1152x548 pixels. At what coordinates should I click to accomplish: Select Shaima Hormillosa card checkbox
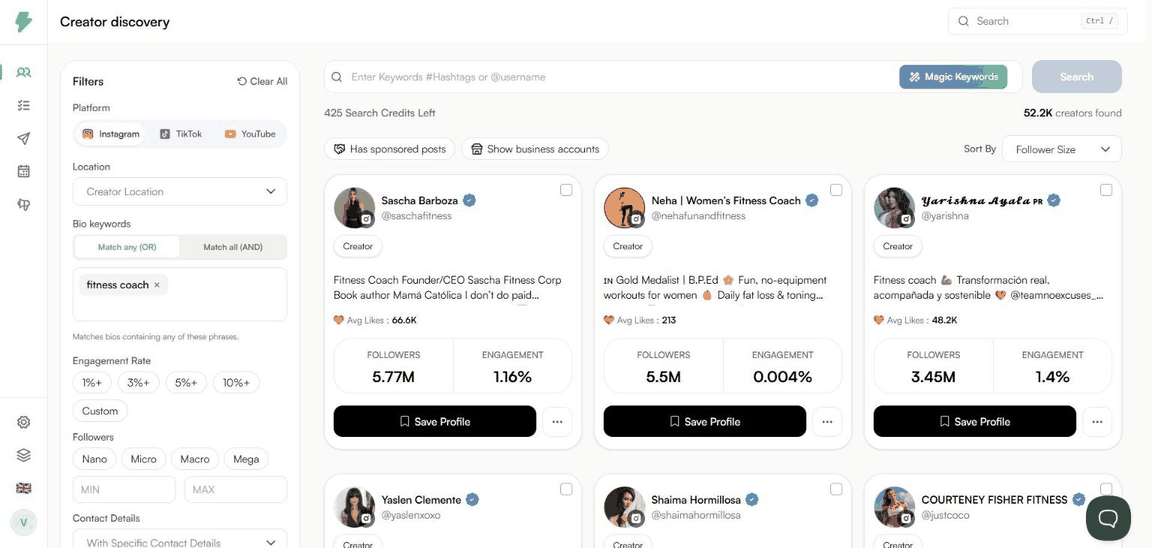(836, 489)
